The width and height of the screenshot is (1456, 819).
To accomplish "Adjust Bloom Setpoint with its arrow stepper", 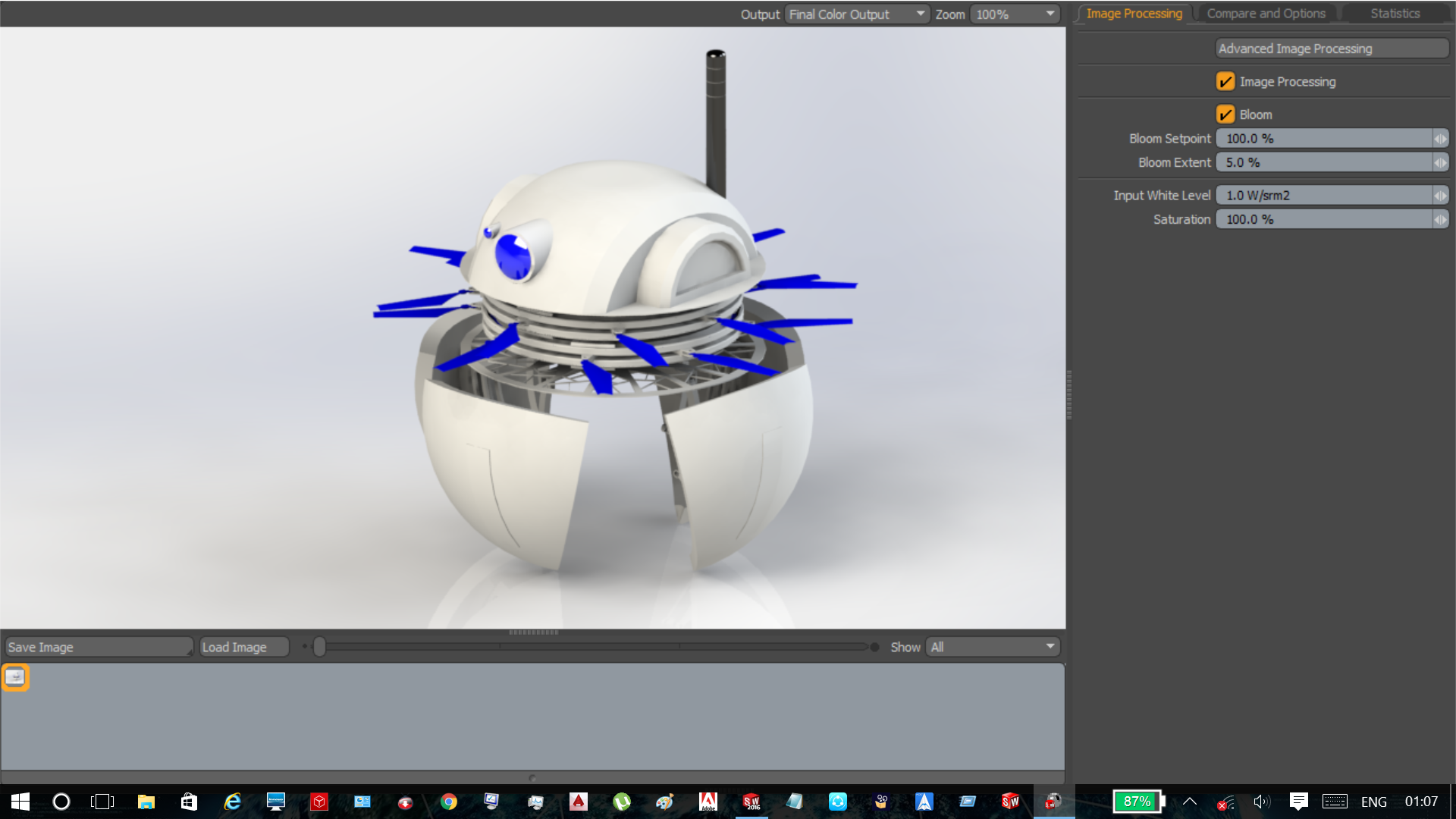I will coord(1440,138).
